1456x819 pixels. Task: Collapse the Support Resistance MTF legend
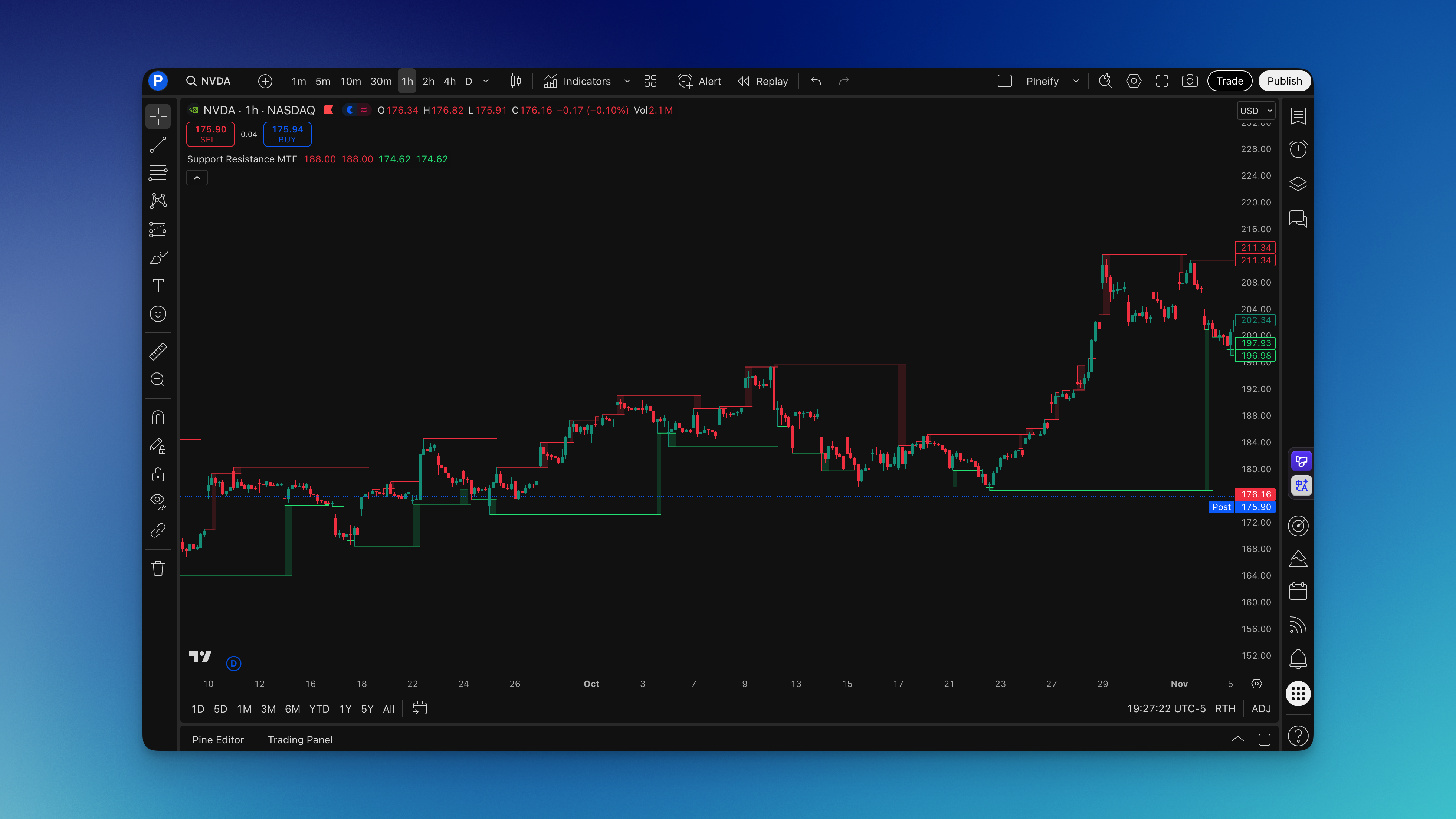pyautogui.click(x=197, y=177)
